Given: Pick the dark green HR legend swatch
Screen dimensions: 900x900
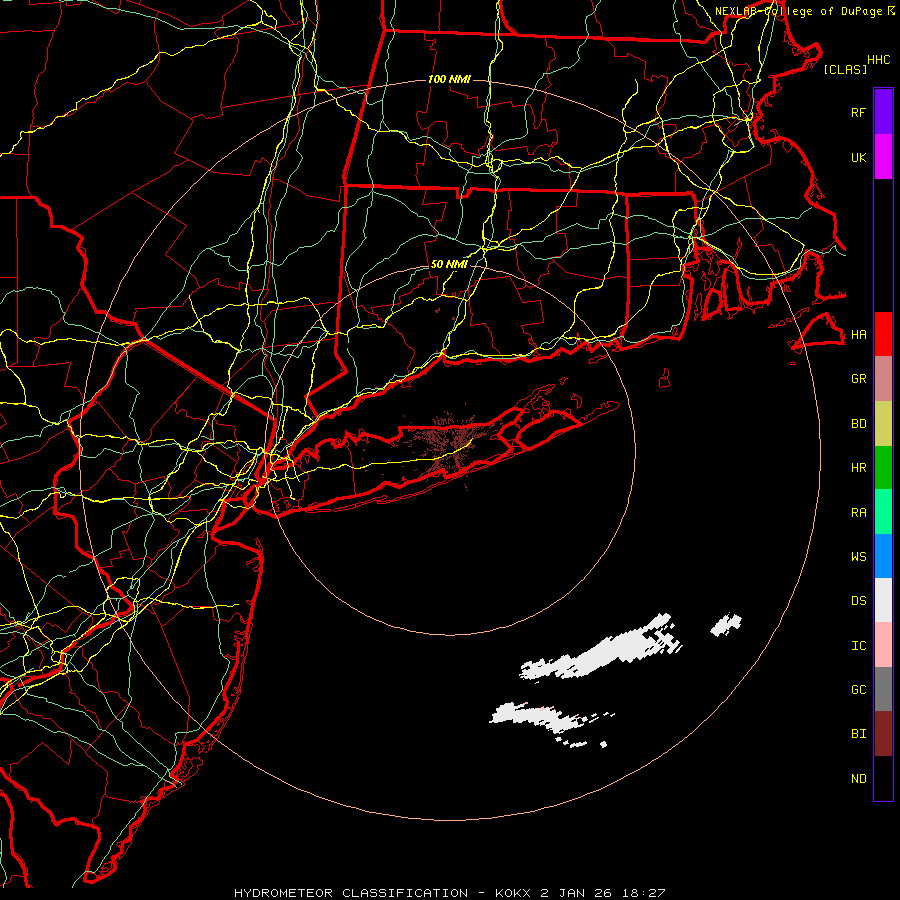Looking at the screenshot, I should pos(883,468).
